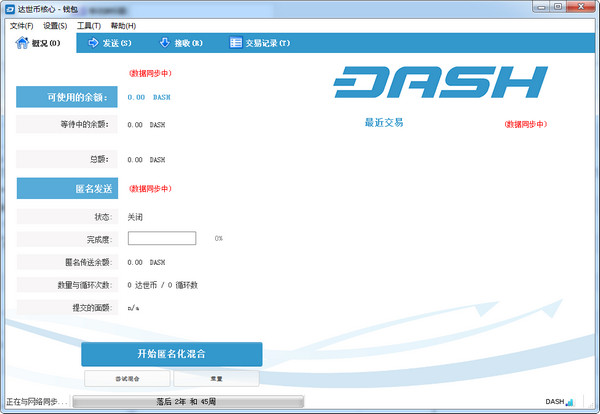Screen dimensions: 600x414
Task: Maximize the 达世币核心 wallet window
Action: (558, 7)
